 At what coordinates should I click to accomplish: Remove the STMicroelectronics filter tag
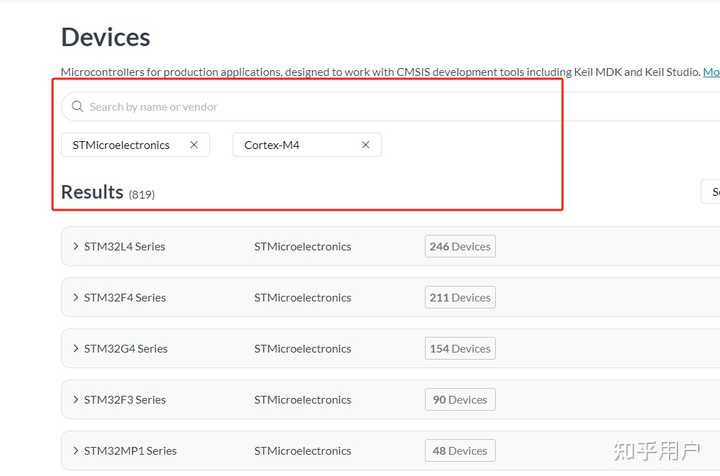click(x=194, y=145)
